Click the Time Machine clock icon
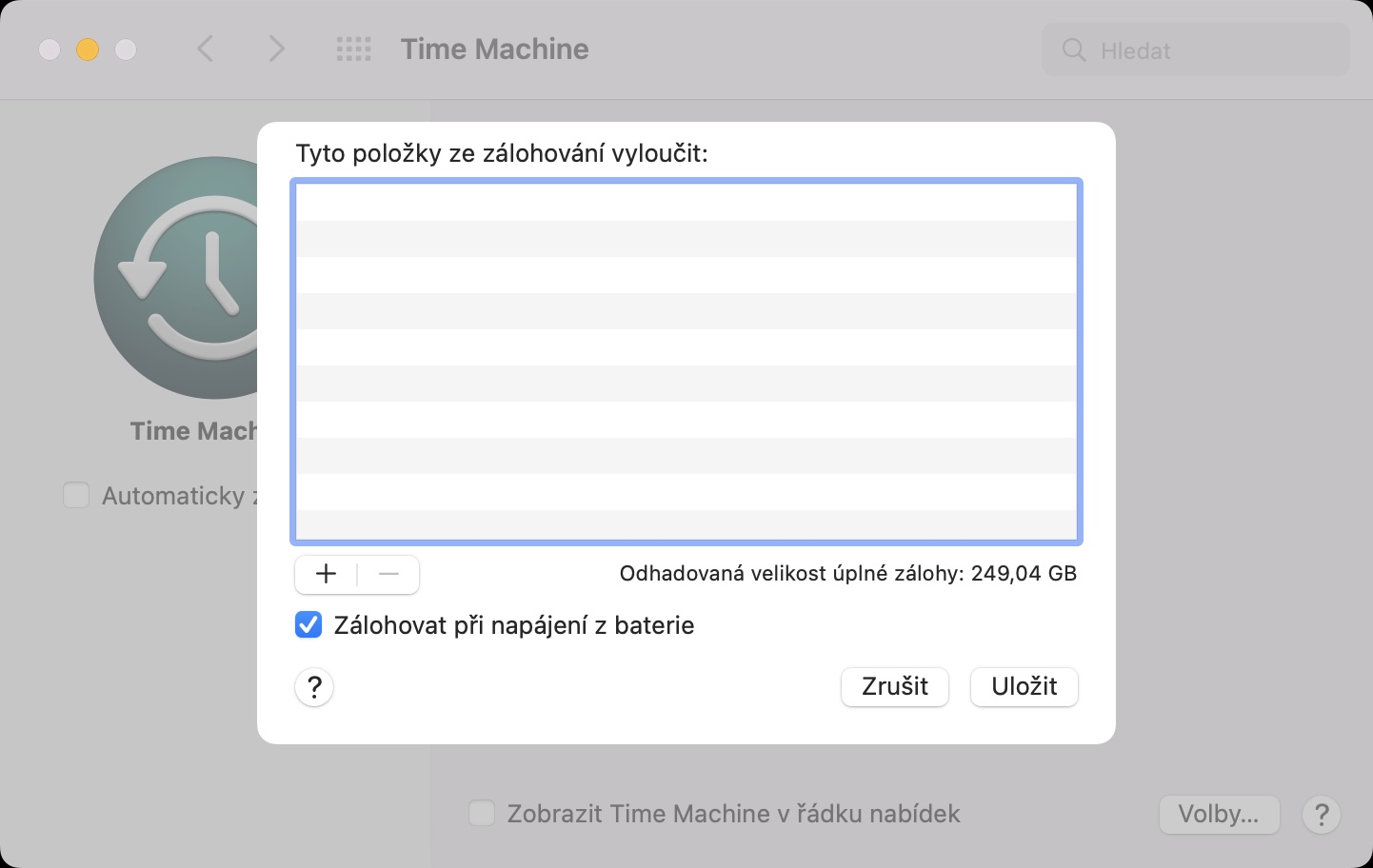Screen dimensions: 1373x868 [x=178, y=279]
